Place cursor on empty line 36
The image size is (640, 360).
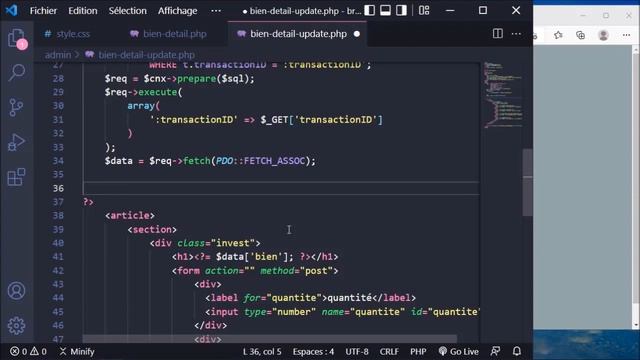tap(281, 188)
